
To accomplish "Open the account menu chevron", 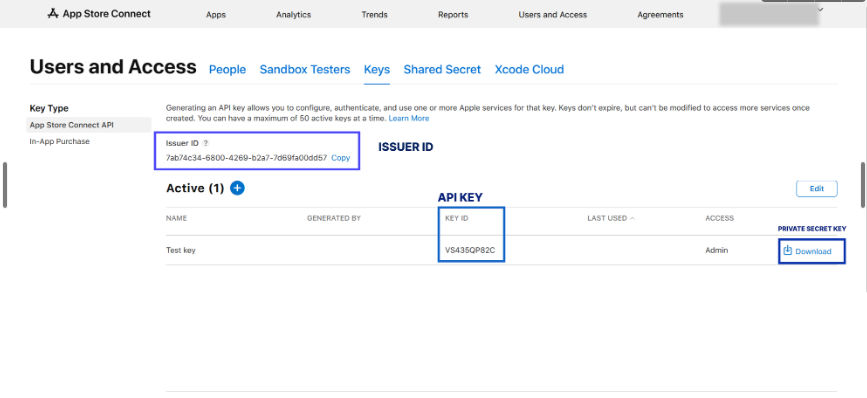I will pyautogui.click(x=821, y=9).
